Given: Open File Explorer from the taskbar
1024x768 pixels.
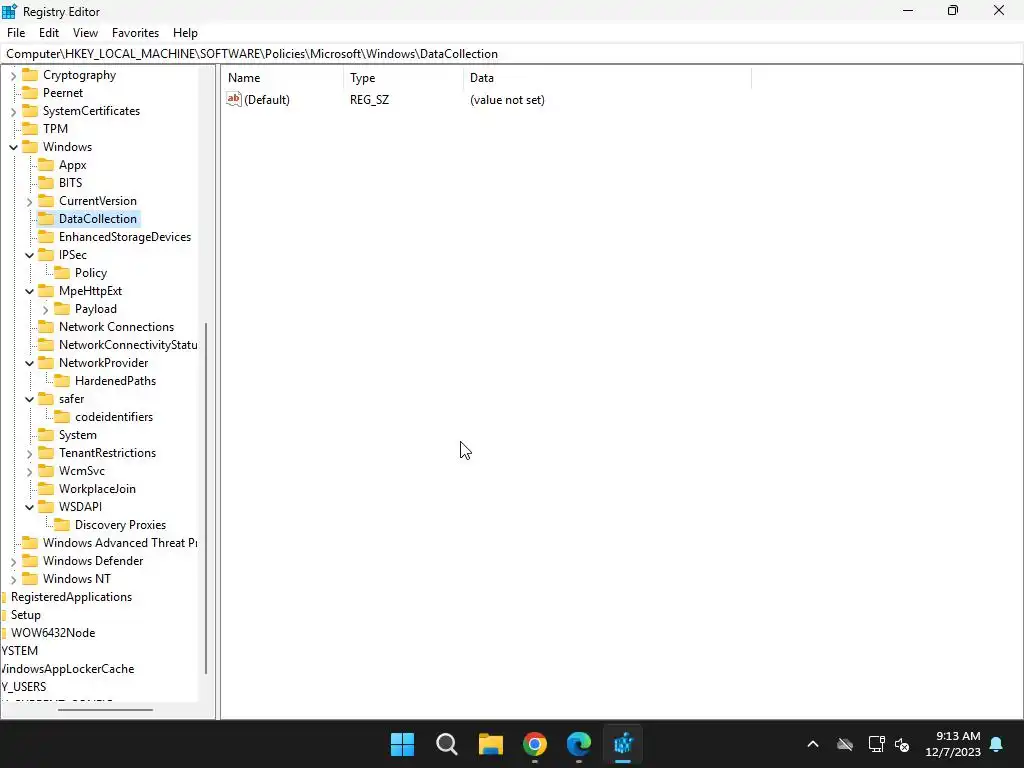Looking at the screenshot, I should tap(490, 744).
